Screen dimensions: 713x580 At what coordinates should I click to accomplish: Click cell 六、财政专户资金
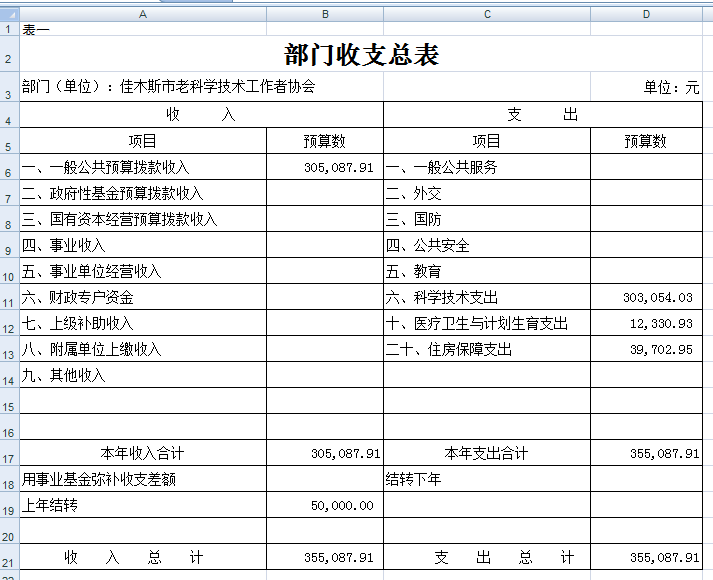pos(143,297)
